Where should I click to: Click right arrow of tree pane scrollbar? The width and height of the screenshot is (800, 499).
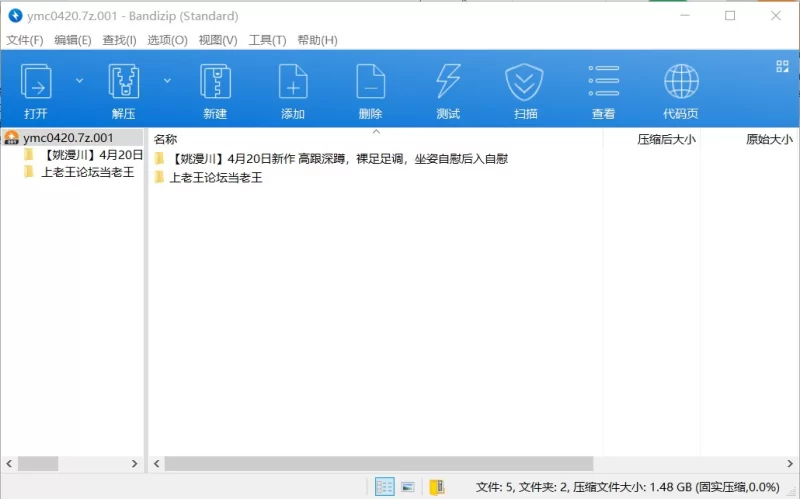[135, 464]
